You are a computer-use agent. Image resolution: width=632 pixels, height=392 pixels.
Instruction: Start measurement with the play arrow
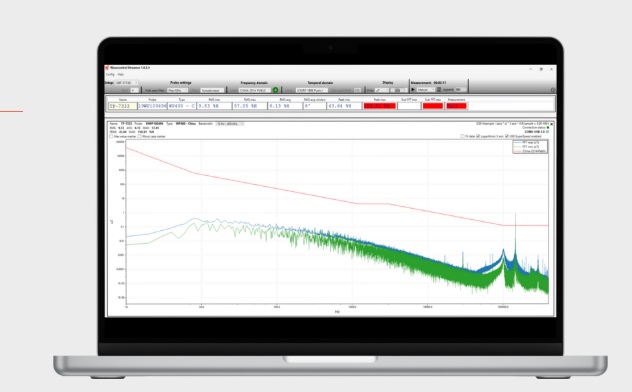coord(413,89)
